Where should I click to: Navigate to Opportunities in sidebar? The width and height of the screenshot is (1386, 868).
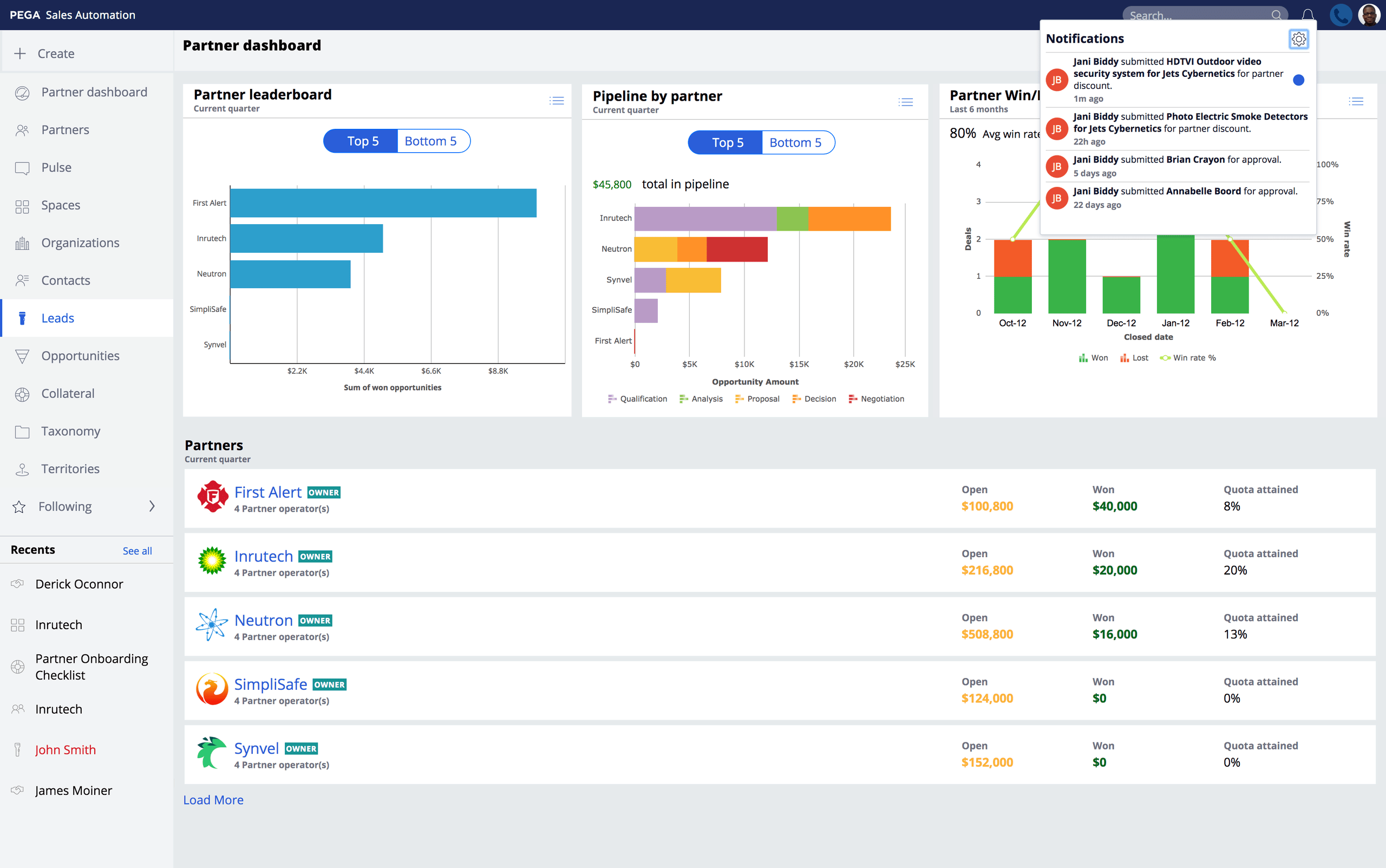pos(80,356)
